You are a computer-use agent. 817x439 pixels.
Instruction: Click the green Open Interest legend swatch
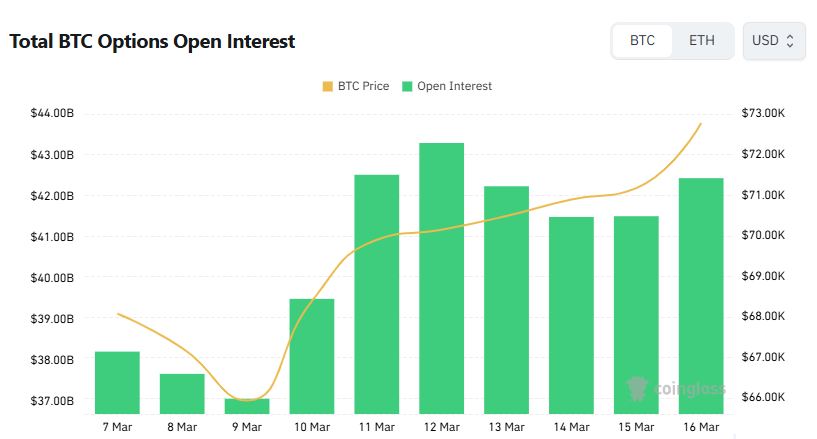(x=407, y=86)
